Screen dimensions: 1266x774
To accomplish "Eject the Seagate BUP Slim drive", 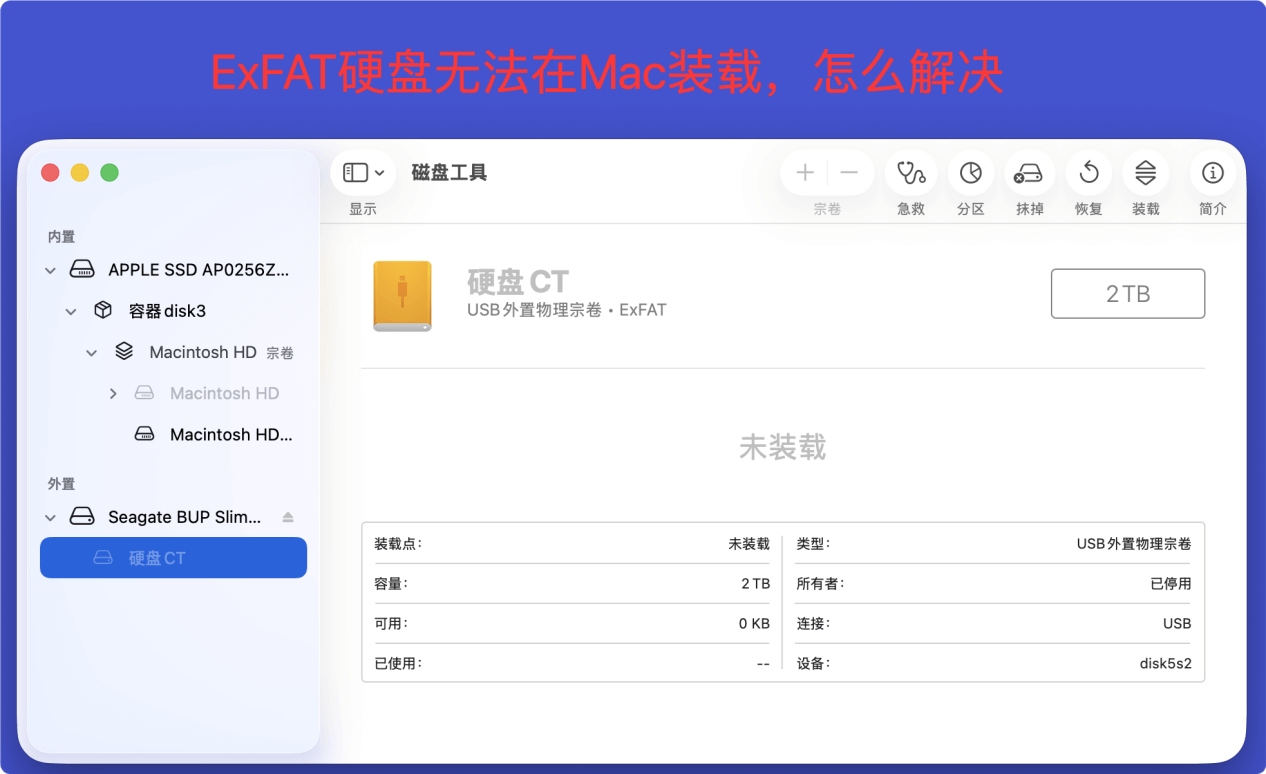I will [x=287, y=517].
